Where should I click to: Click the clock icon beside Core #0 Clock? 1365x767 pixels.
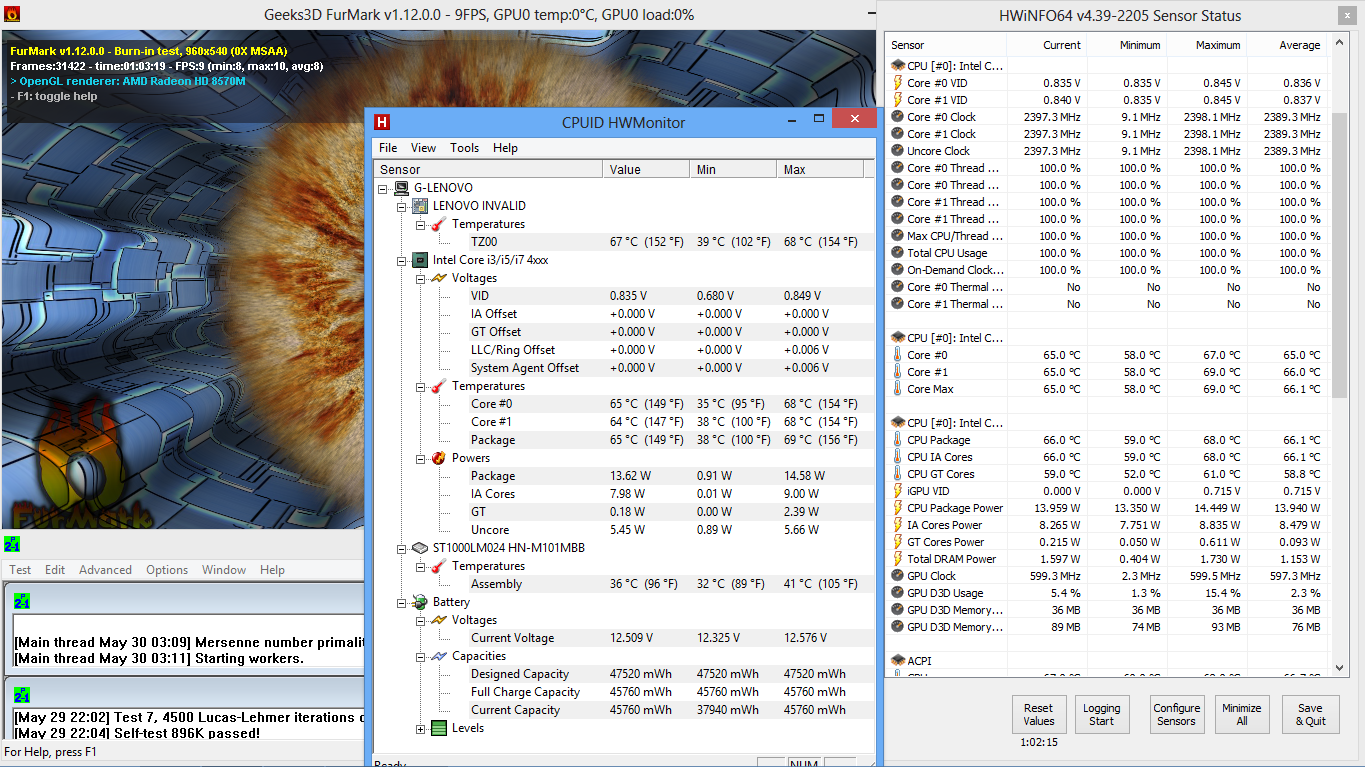(x=897, y=117)
